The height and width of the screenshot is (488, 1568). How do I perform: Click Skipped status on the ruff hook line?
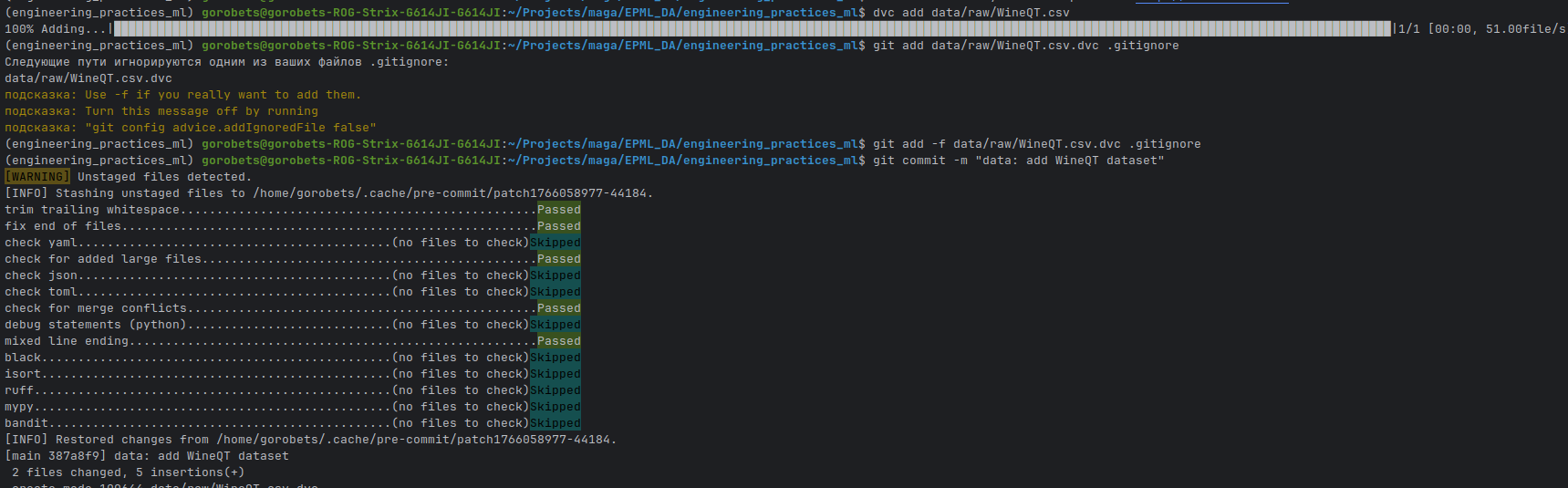(x=555, y=390)
